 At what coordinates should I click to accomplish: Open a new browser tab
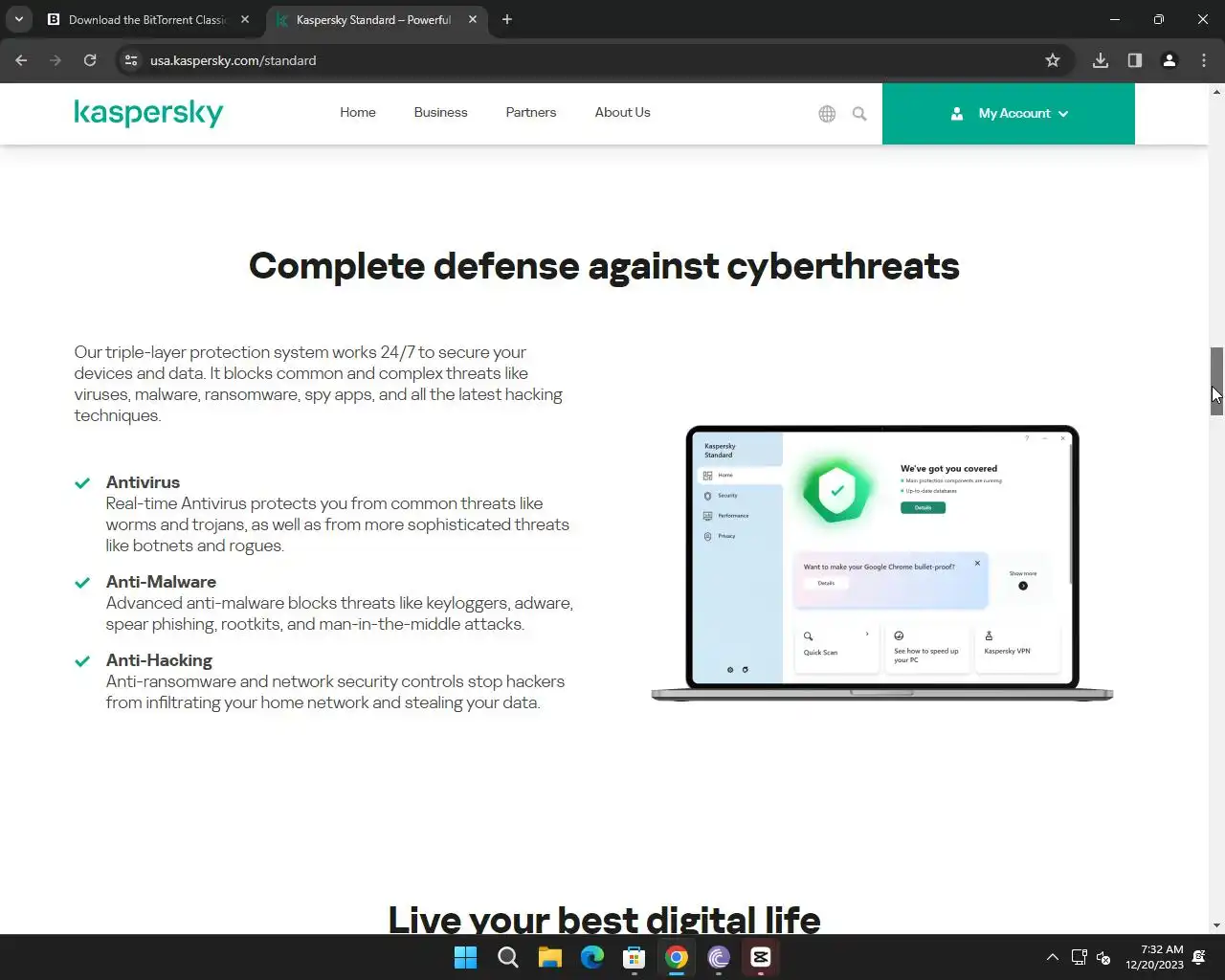click(x=507, y=19)
